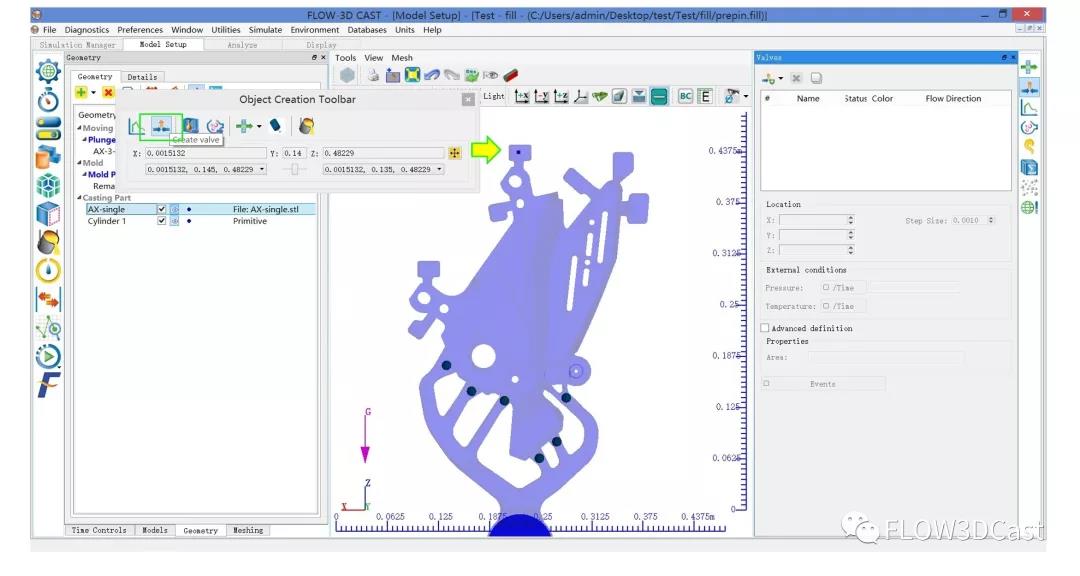The image size is (1080, 576).
Task: Click the BC boundary conditions icon
Action: (685, 96)
